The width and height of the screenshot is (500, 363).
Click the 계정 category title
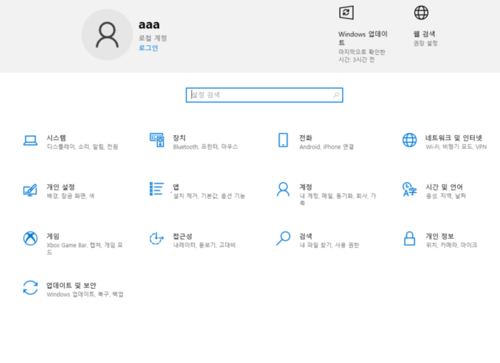(306, 187)
